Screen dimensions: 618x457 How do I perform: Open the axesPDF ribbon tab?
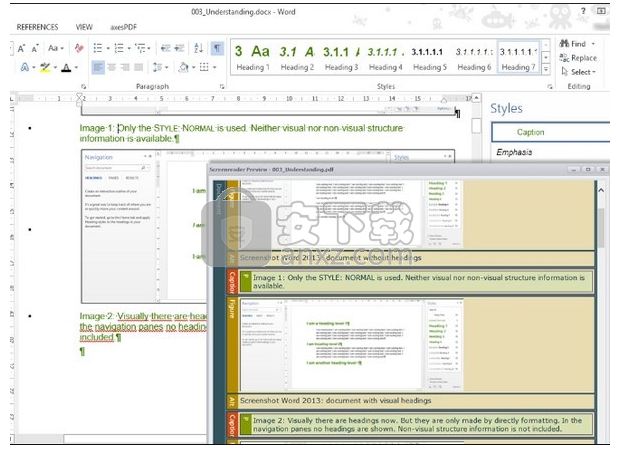123,27
